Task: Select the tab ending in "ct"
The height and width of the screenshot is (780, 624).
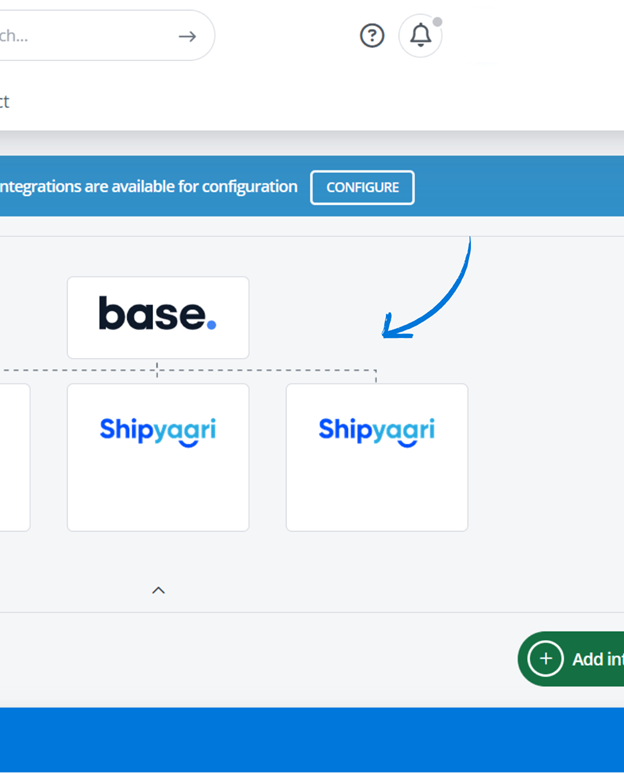Action: 4,101
